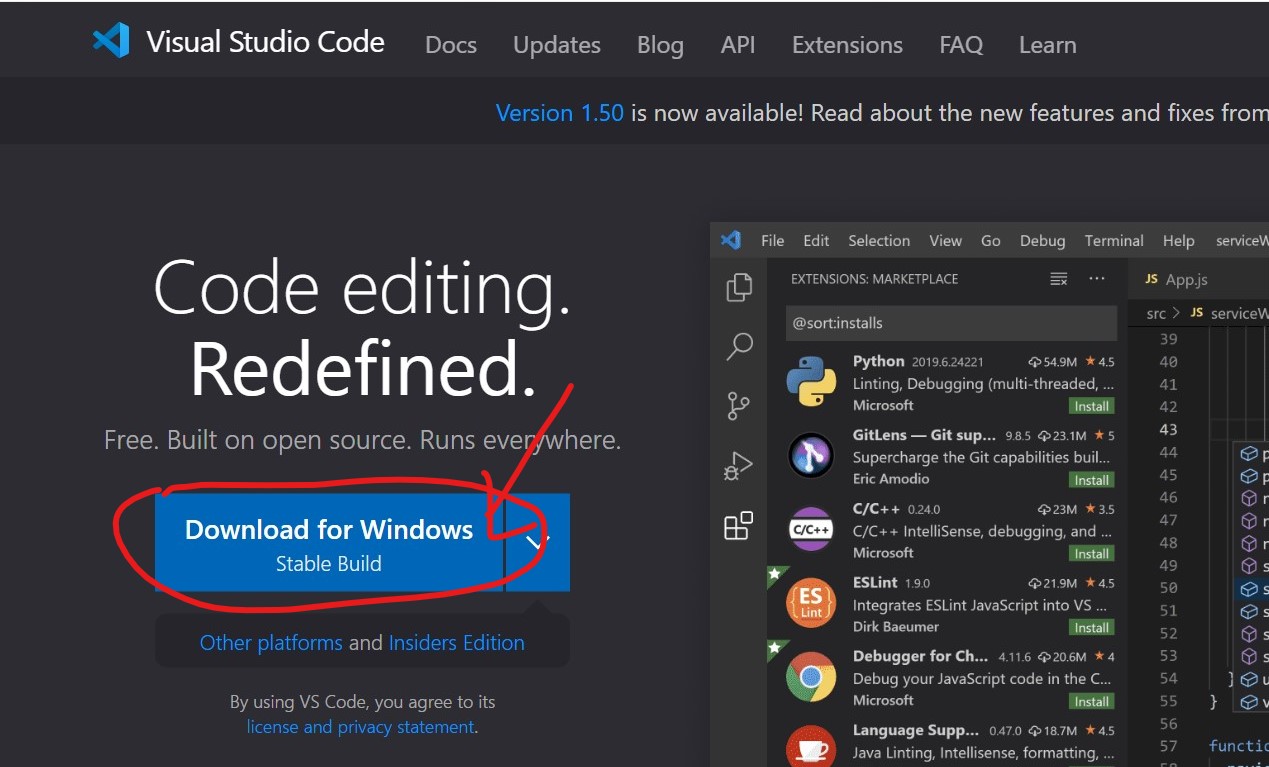Click the Eric Amodio publisher name
1269x767 pixels.
click(x=891, y=479)
